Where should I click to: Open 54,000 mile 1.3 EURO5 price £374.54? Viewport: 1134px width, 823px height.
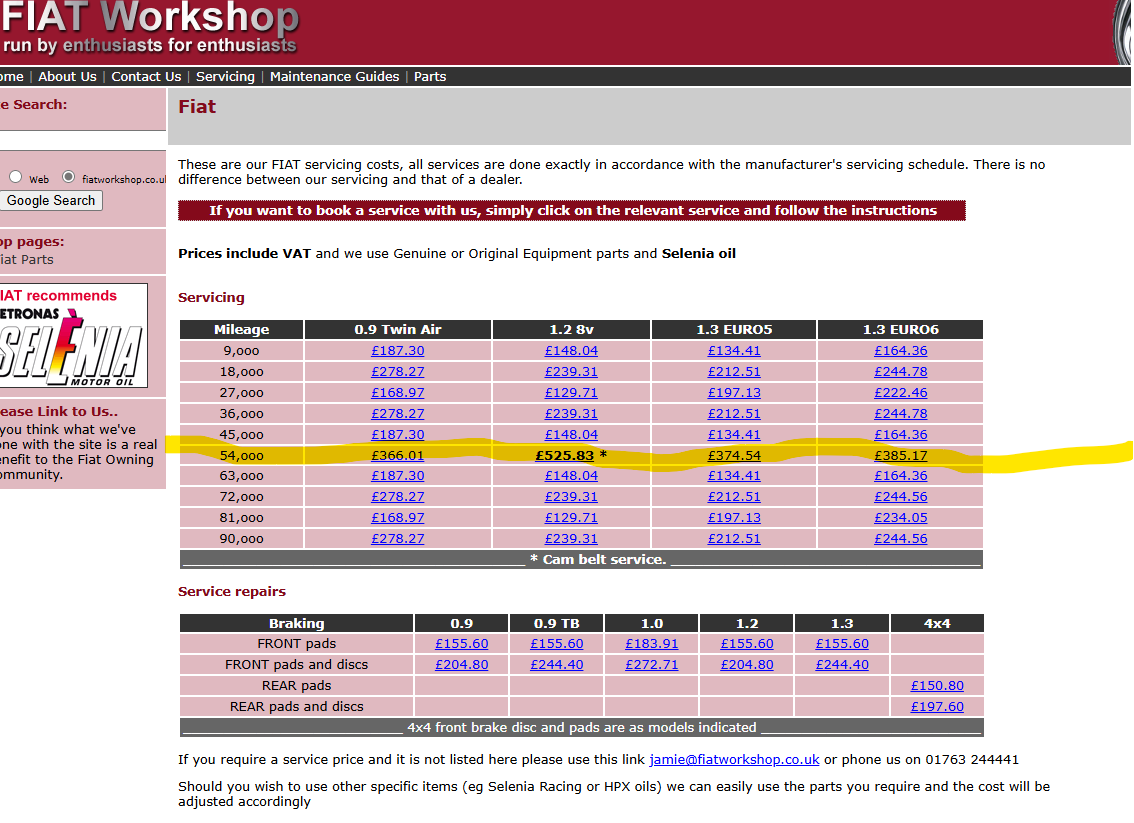pyautogui.click(x=734, y=456)
